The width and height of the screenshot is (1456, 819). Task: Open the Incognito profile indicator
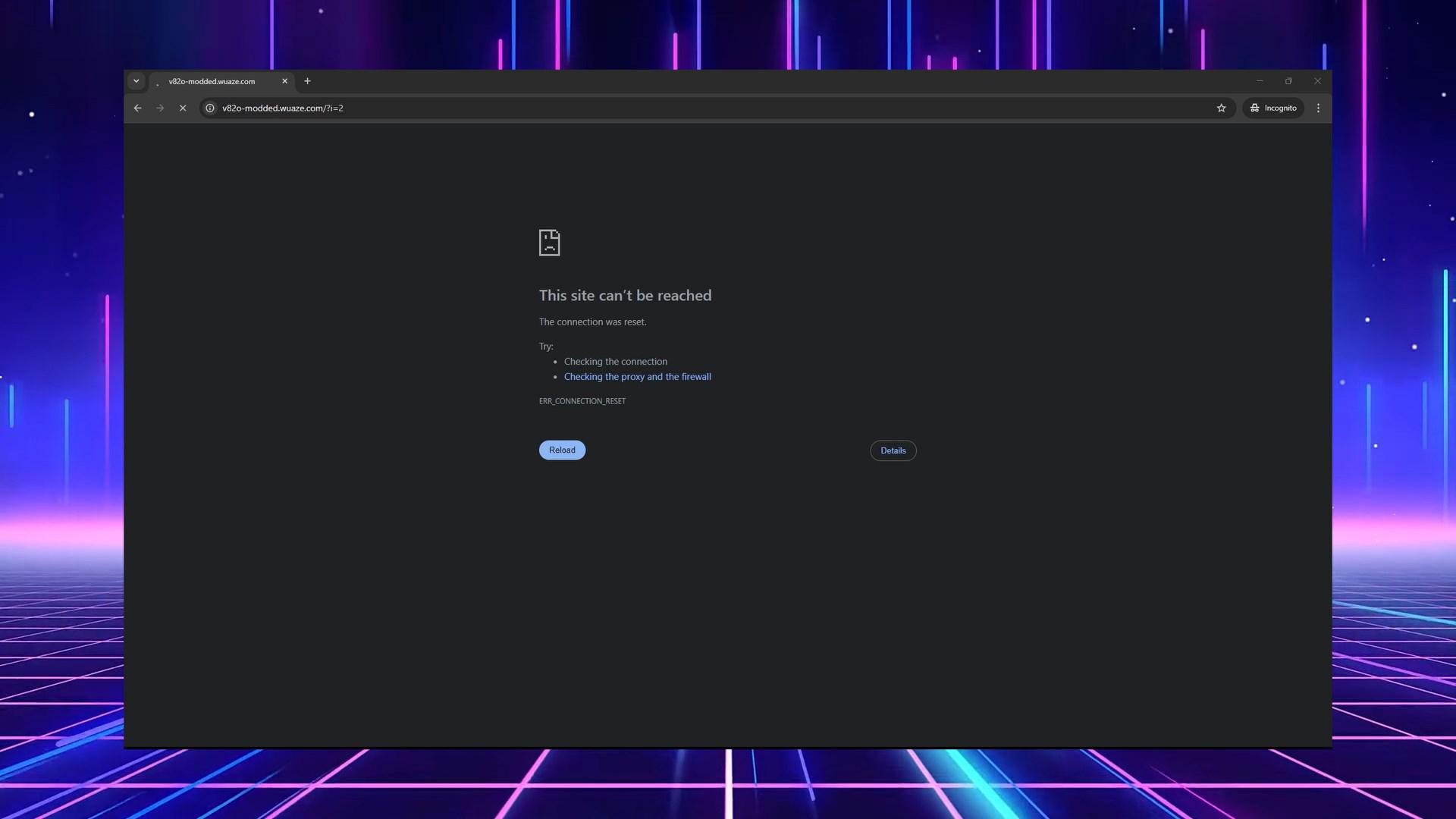click(x=1273, y=108)
